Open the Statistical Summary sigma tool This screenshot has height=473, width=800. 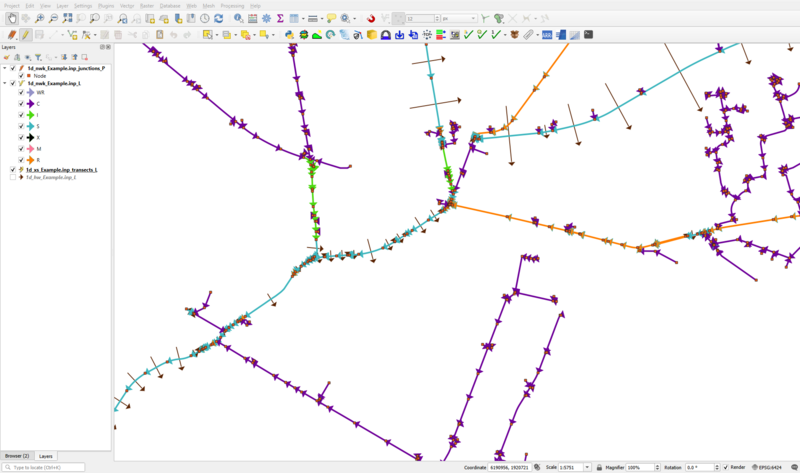click(280, 19)
